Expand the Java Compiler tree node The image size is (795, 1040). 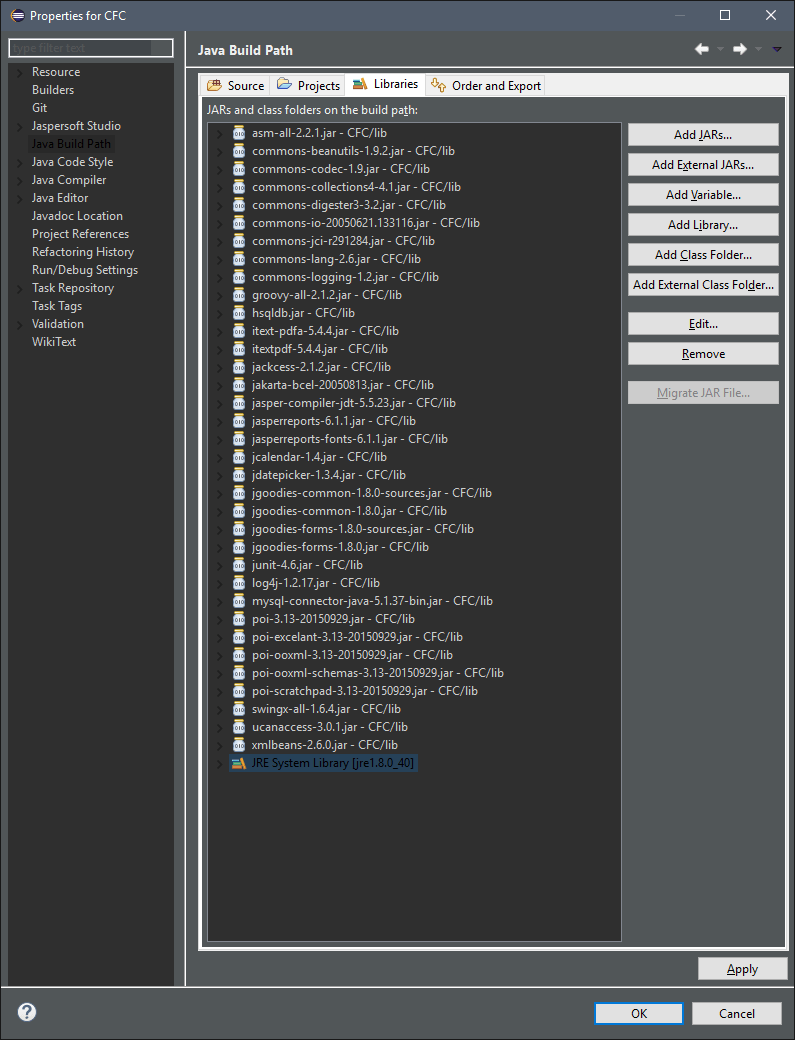19,180
